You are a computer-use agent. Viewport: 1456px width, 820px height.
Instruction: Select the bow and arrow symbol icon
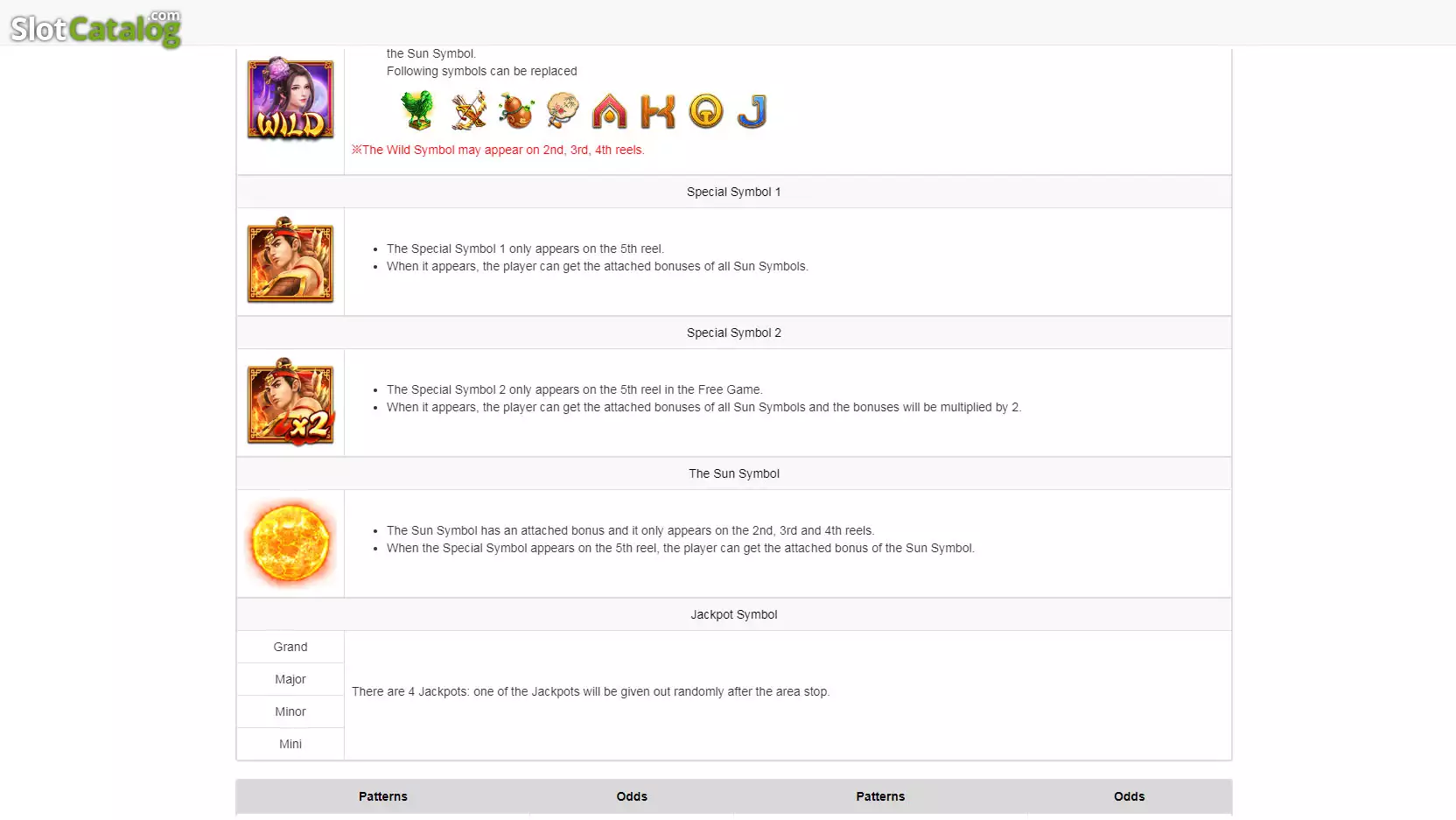[x=469, y=111]
